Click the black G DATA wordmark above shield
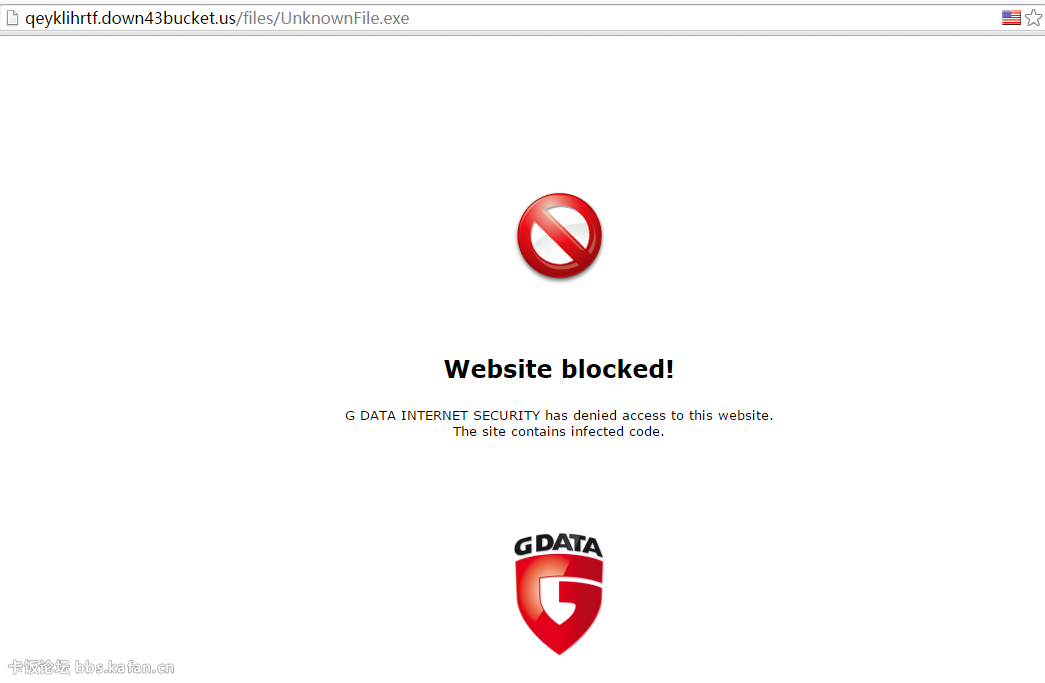Viewport: 1045px width, 683px height. tap(558, 545)
